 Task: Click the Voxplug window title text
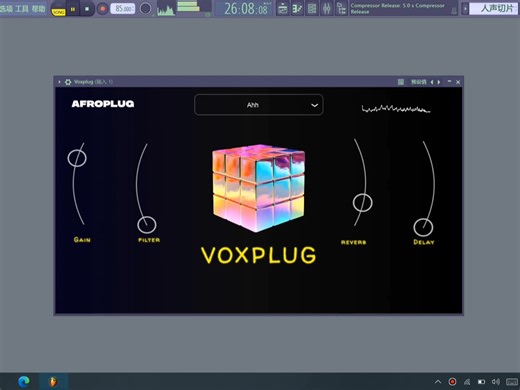click(x=93, y=82)
